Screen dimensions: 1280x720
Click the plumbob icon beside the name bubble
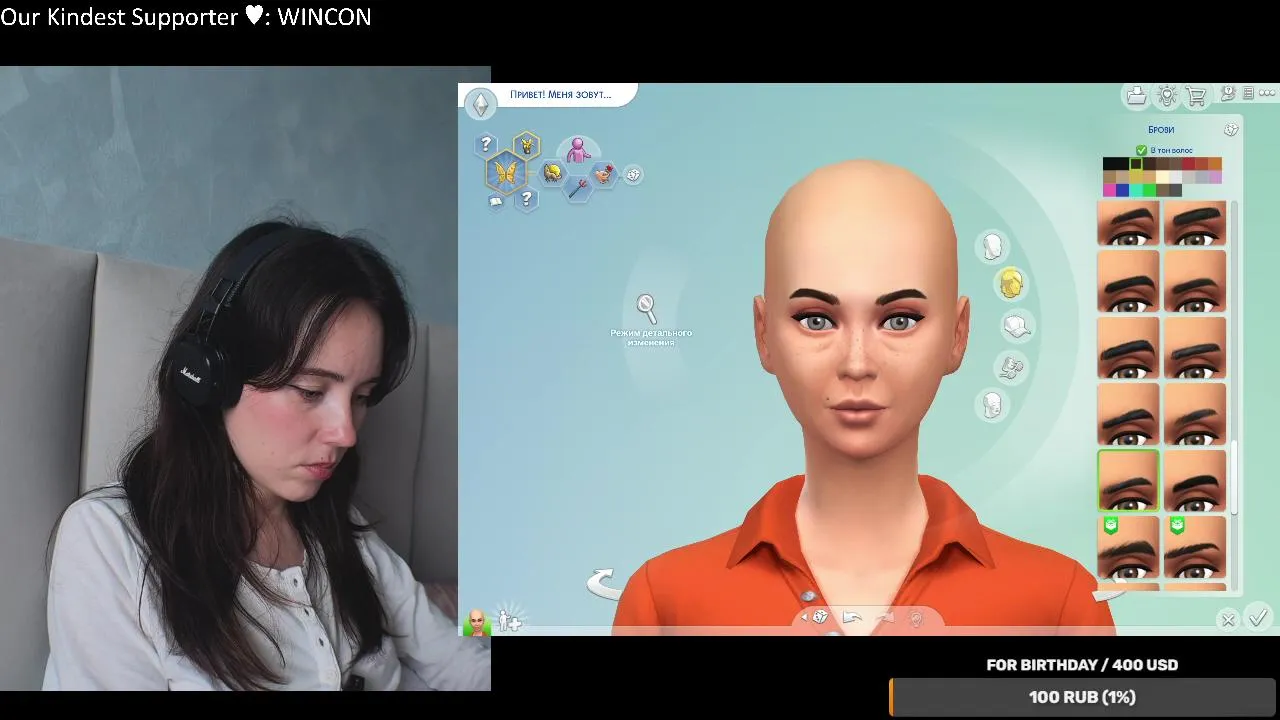[x=481, y=104]
